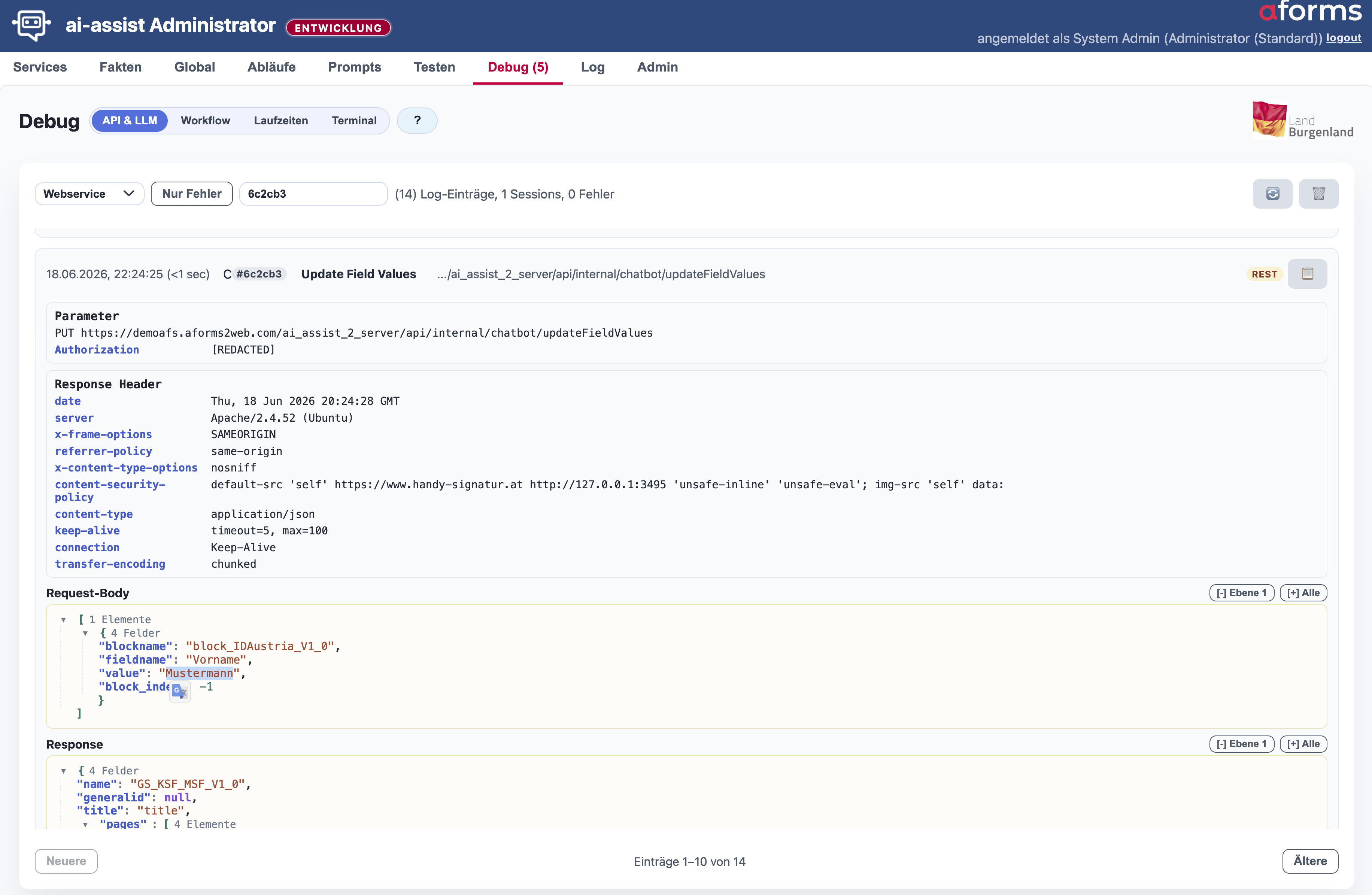Go to Ältere entries
Image resolution: width=1372 pixels, height=895 pixels.
point(1310,861)
